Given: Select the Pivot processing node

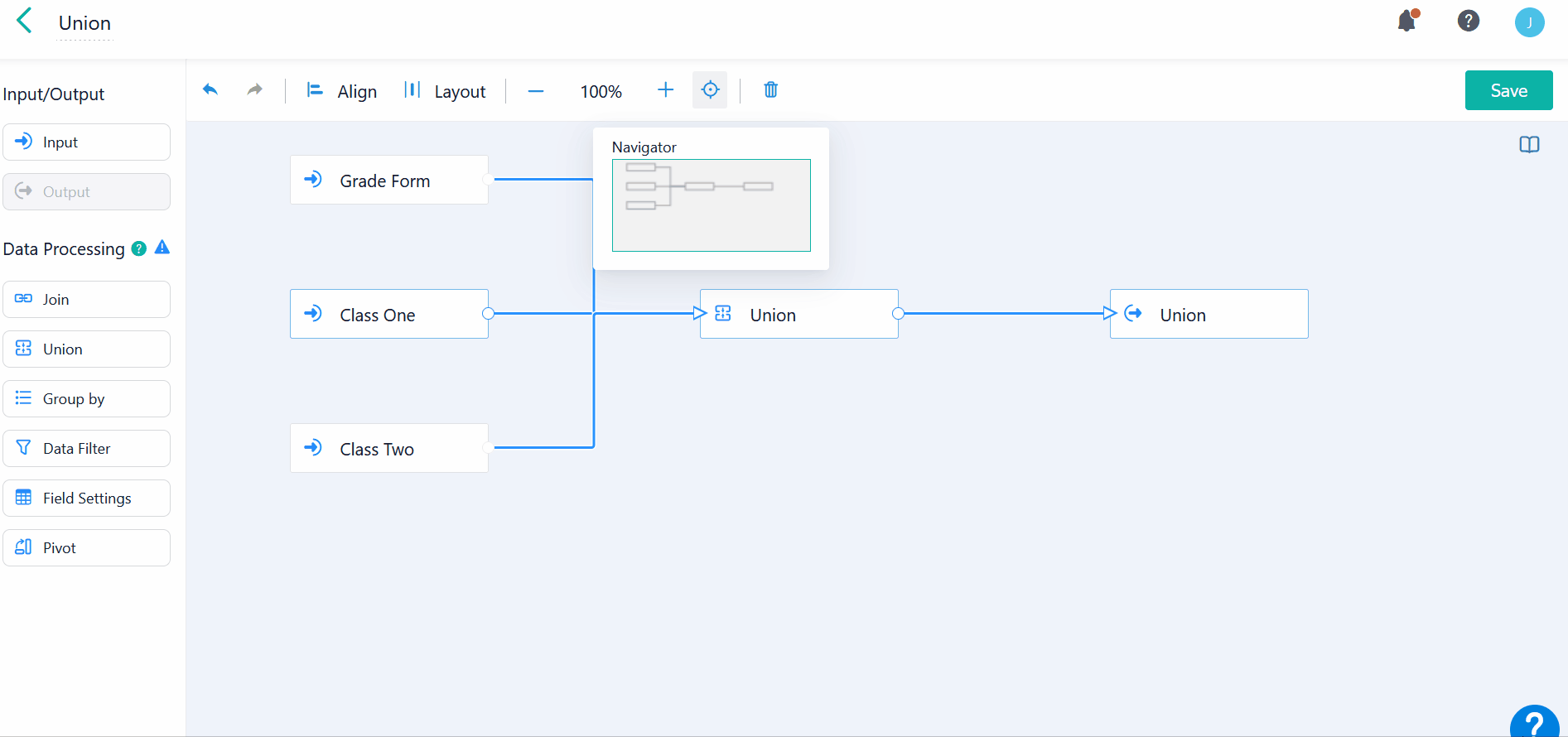Looking at the screenshot, I should pyautogui.click(x=87, y=548).
